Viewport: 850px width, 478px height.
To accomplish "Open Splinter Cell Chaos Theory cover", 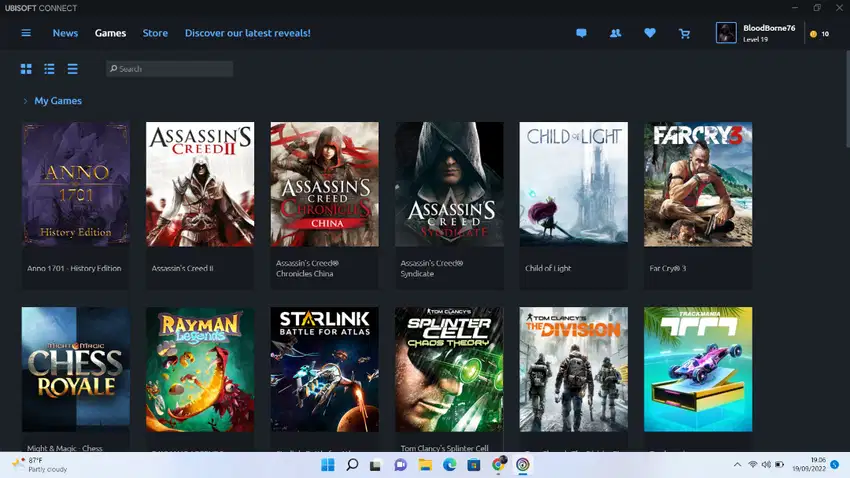I will point(449,370).
